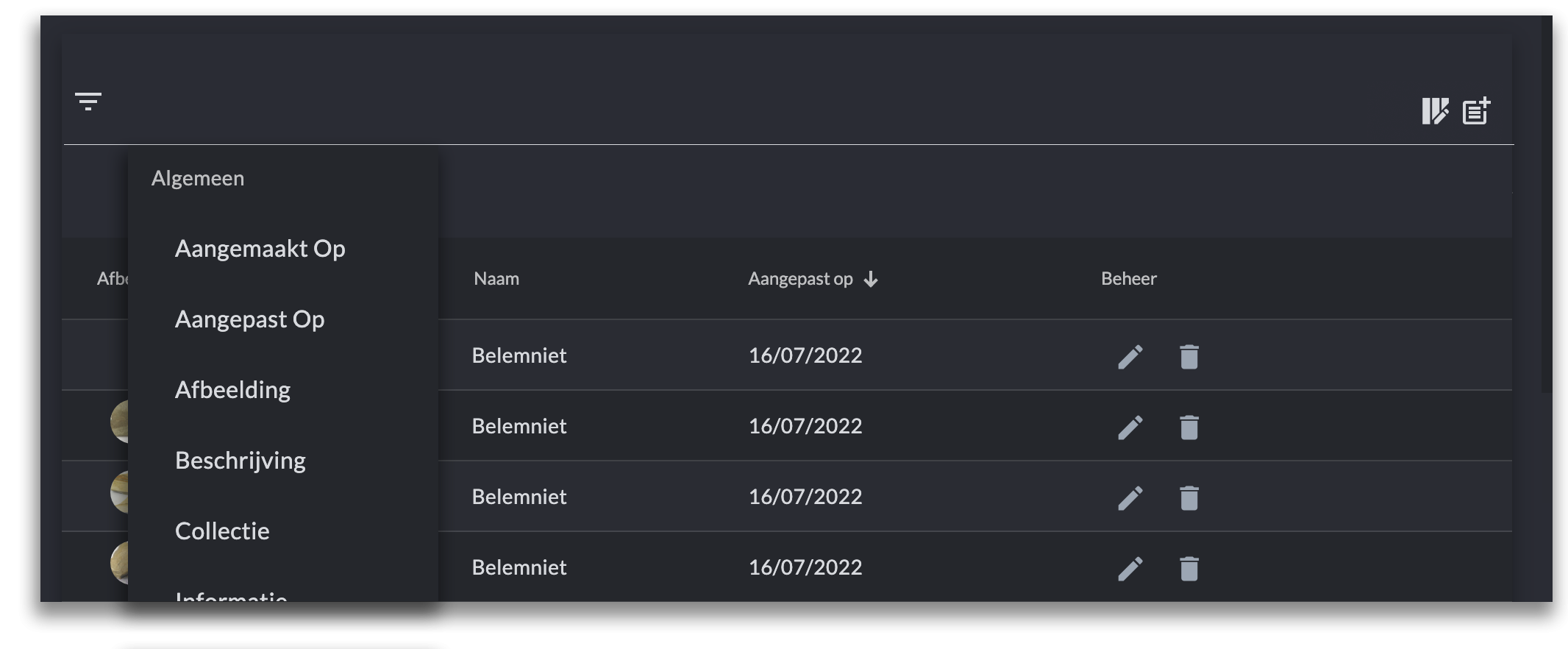The image size is (1568, 649).
Task: Click the add new item icon
Action: tap(1476, 111)
